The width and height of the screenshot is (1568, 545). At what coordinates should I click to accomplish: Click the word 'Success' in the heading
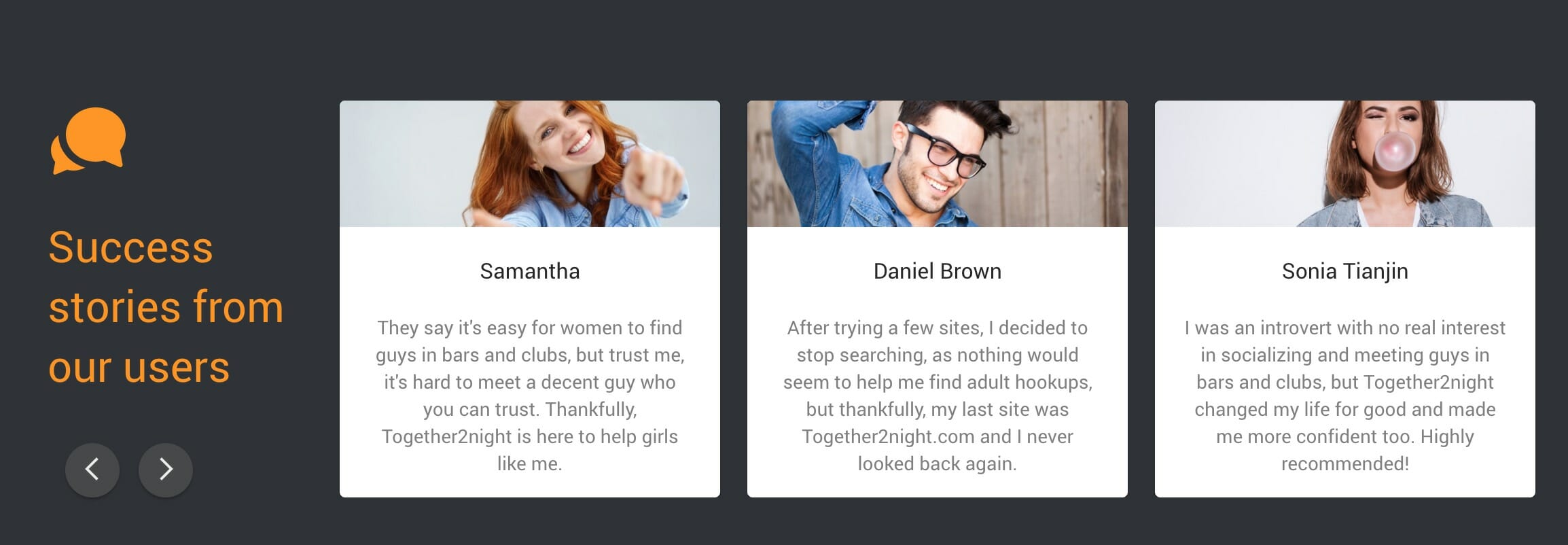(x=130, y=247)
